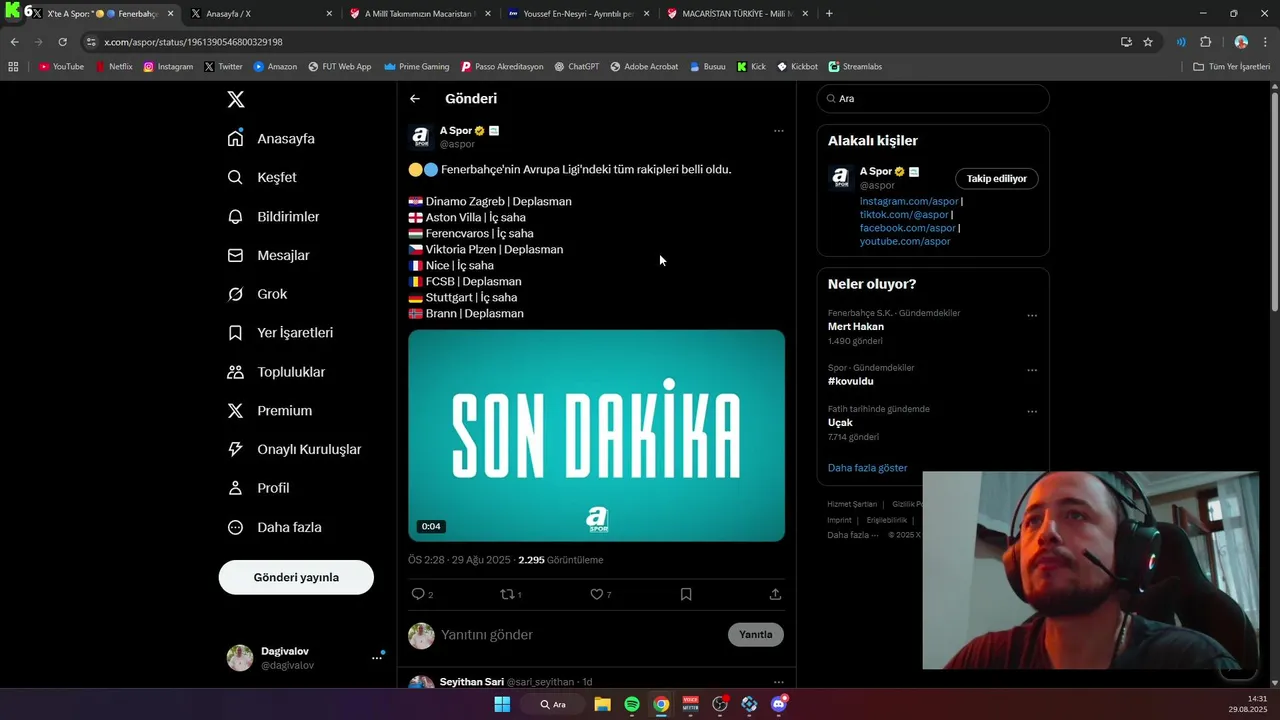Open facebook.com/aspor link
The image size is (1280, 720).
pyautogui.click(x=908, y=228)
